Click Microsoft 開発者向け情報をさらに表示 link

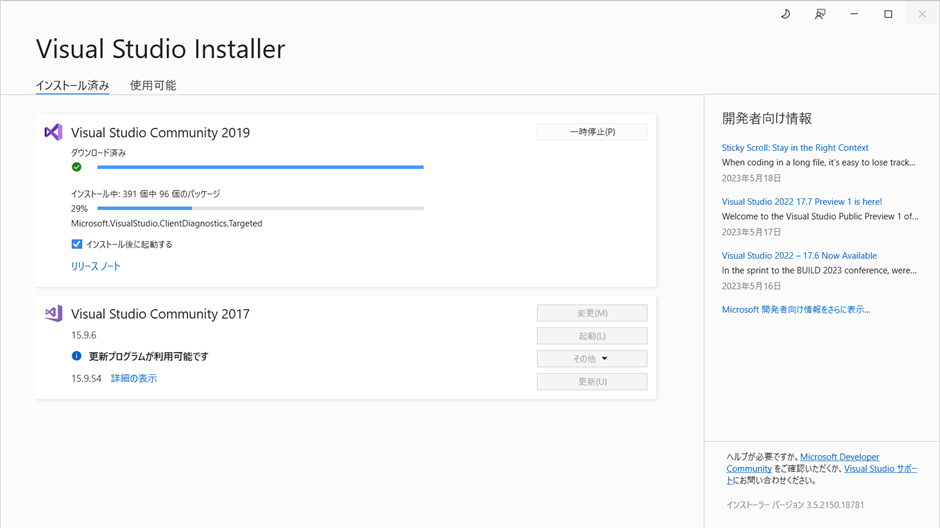pyautogui.click(x=796, y=310)
